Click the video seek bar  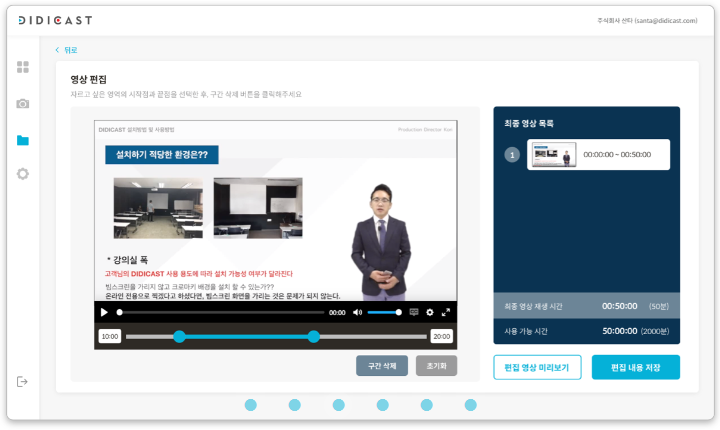(221, 312)
